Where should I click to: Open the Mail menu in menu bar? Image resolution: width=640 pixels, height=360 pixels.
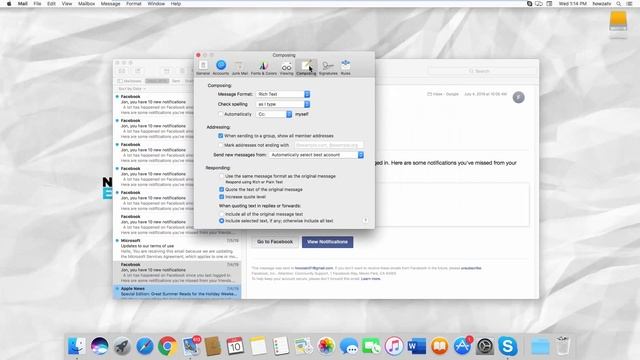point(23,4)
